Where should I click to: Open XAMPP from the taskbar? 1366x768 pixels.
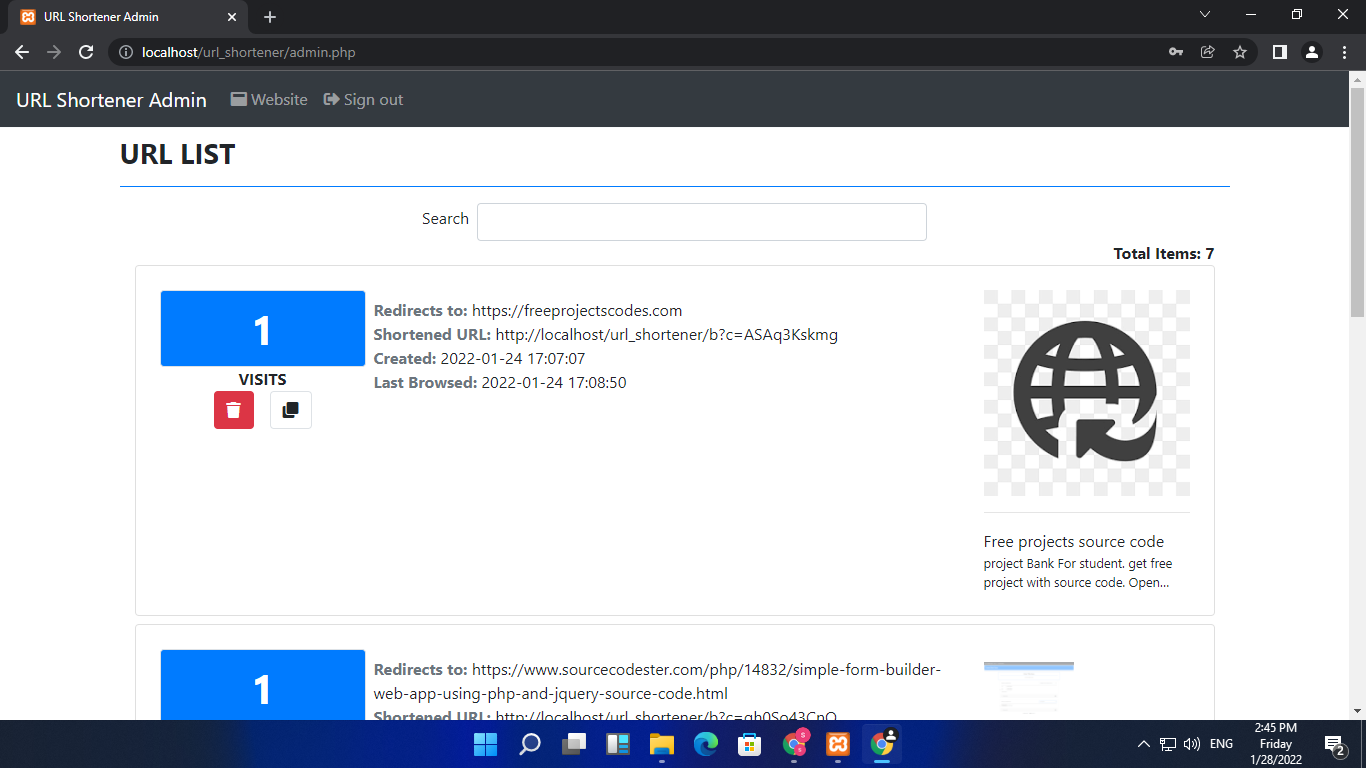837,744
